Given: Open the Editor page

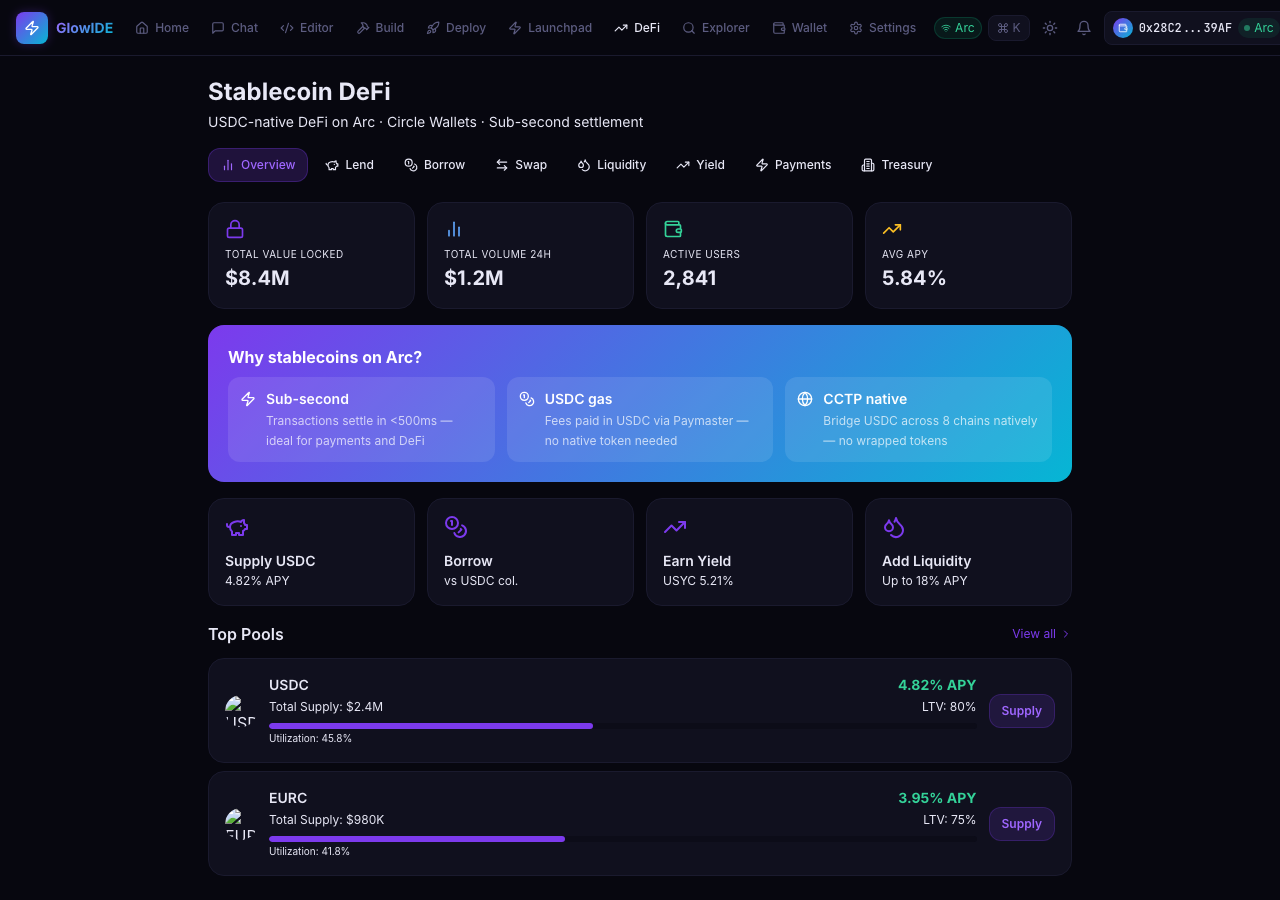Looking at the screenshot, I should (307, 28).
